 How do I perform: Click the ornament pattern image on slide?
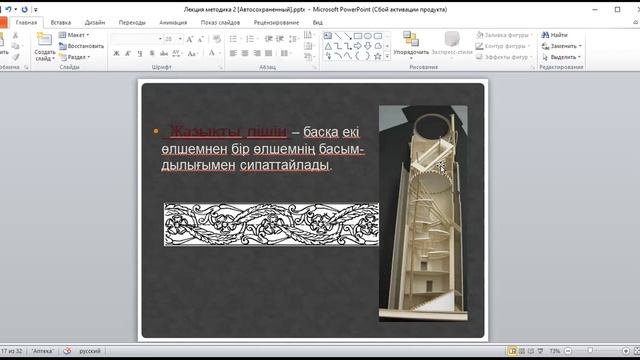(x=271, y=225)
